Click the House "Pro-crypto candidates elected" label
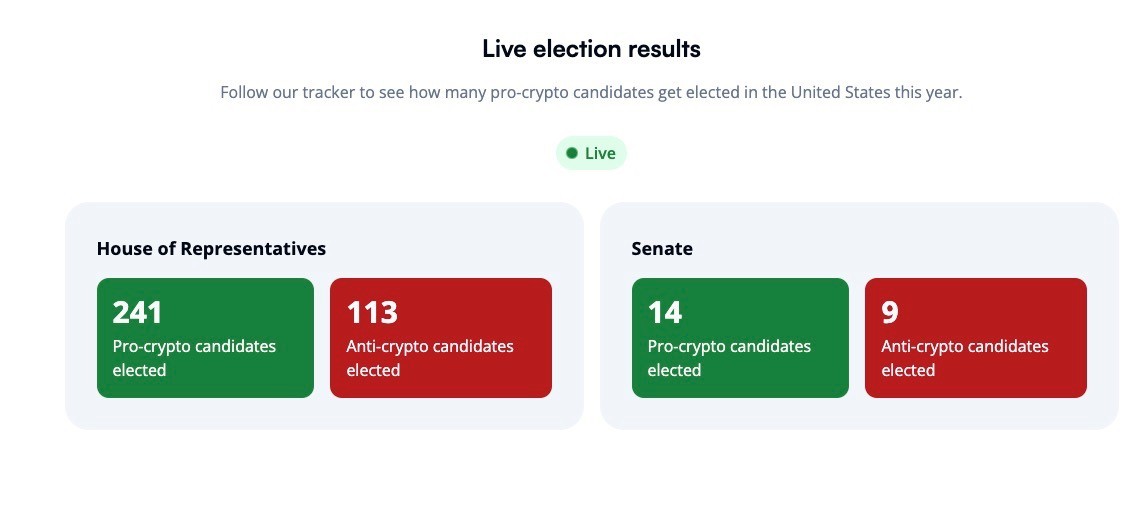Screen dimensions: 1140x515 [x=194, y=358]
